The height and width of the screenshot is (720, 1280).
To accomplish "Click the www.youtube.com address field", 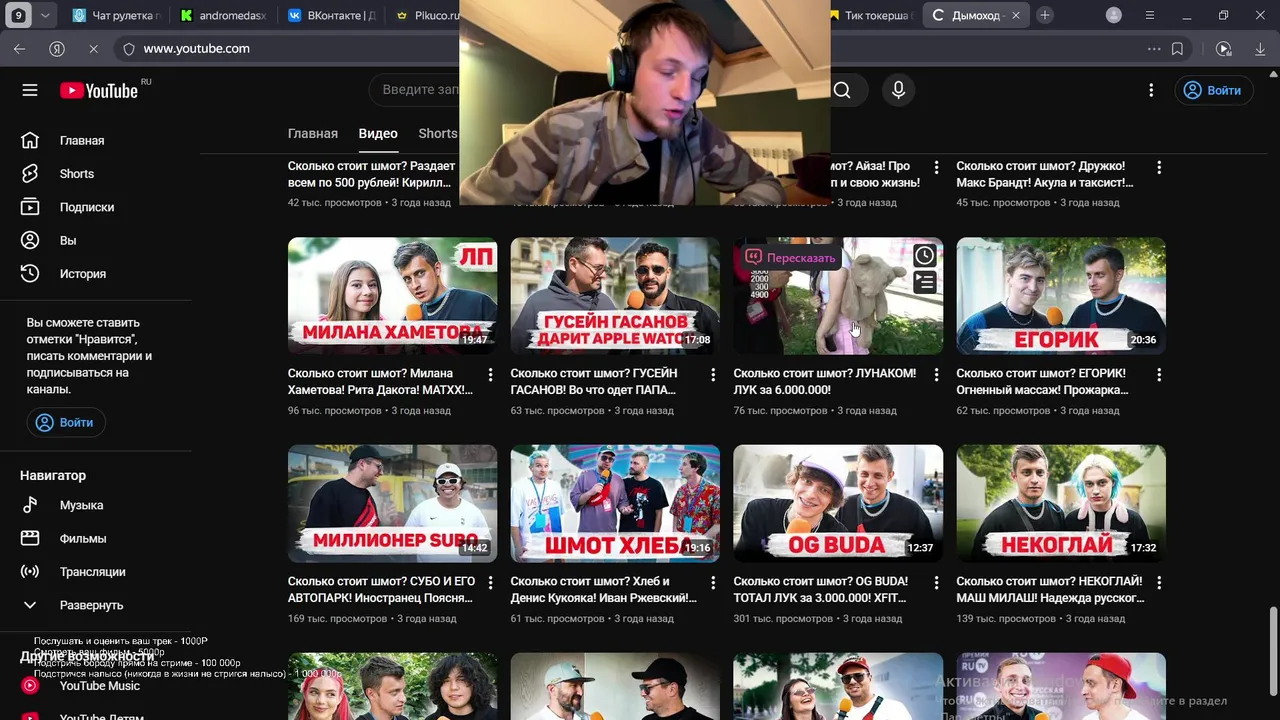I will point(196,48).
